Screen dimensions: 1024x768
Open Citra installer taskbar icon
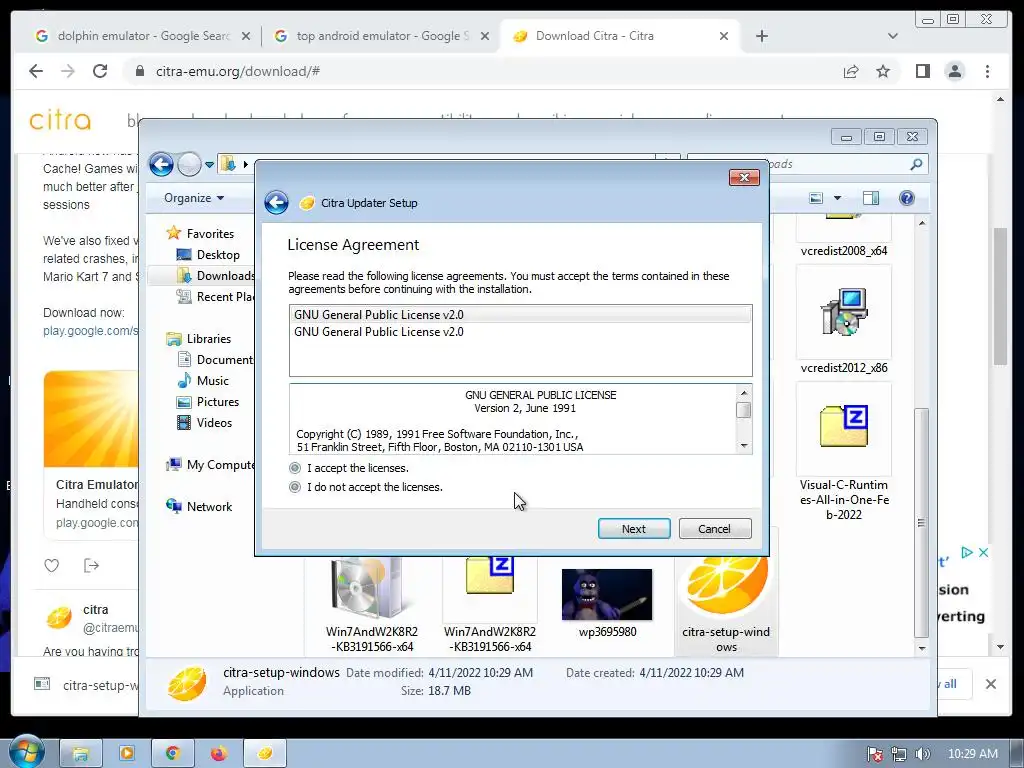[264, 754]
